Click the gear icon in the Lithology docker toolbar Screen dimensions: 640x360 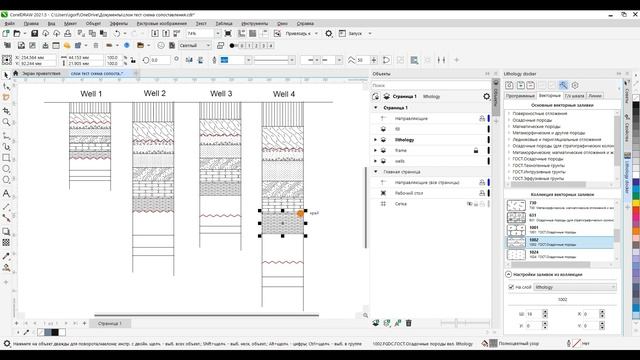click(x=575, y=85)
